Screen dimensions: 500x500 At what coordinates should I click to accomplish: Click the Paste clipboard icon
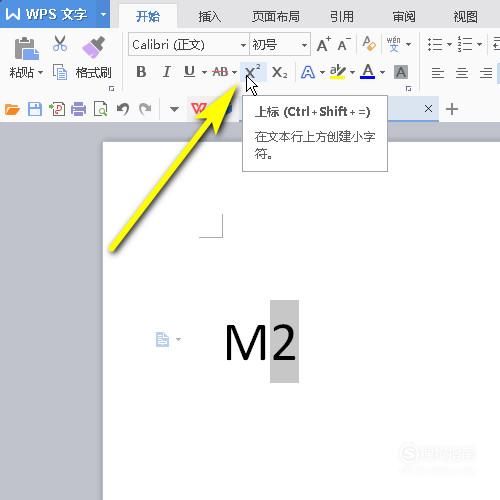point(27,49)
